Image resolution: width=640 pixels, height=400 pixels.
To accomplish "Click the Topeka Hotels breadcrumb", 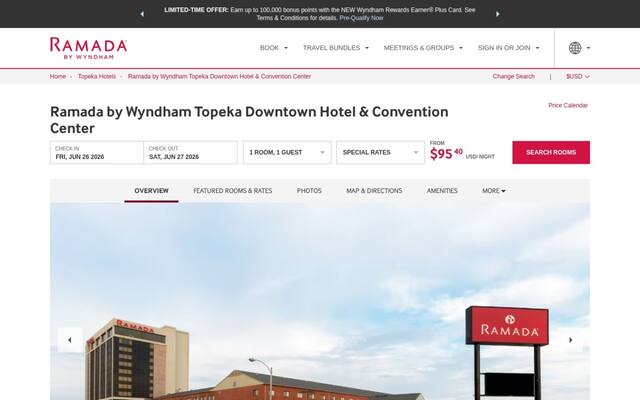I will click(x=97, y=76).
